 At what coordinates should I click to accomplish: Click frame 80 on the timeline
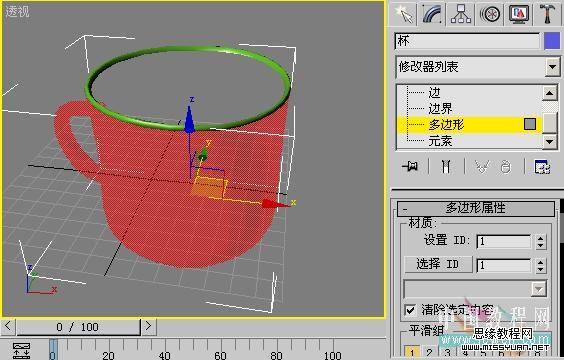coord(276,355)
